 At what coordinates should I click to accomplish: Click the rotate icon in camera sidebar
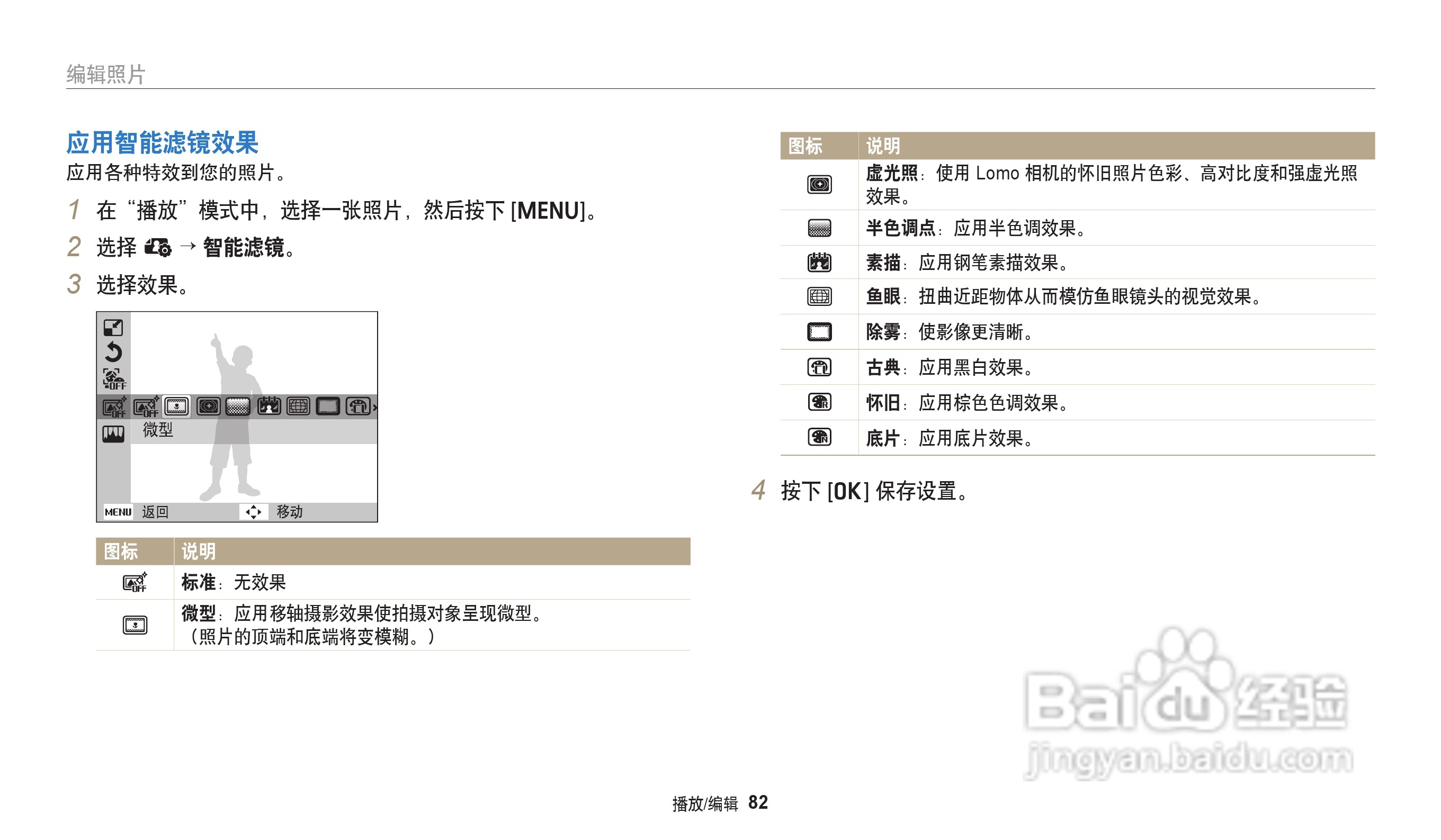pyautogui.click(x=113, y=352)
